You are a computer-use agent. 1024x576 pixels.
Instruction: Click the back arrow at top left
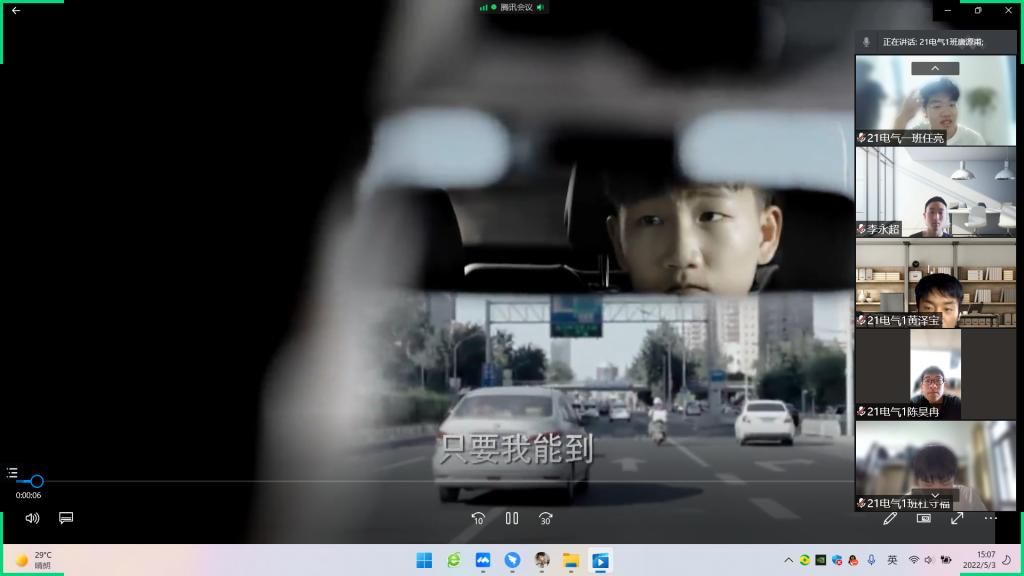pos(15,10)
